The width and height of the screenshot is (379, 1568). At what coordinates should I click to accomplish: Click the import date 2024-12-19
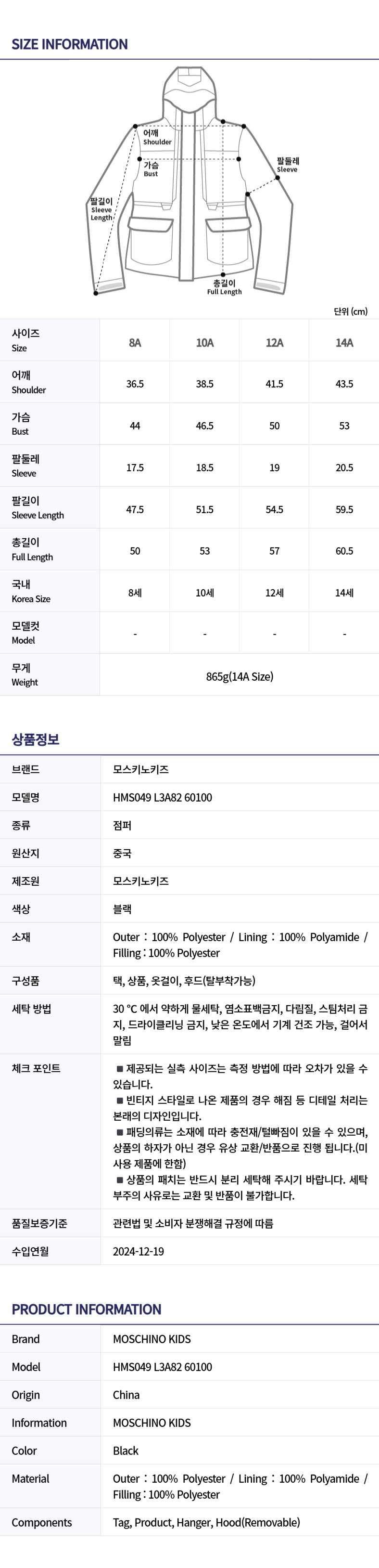click(x=138, y=1252)
